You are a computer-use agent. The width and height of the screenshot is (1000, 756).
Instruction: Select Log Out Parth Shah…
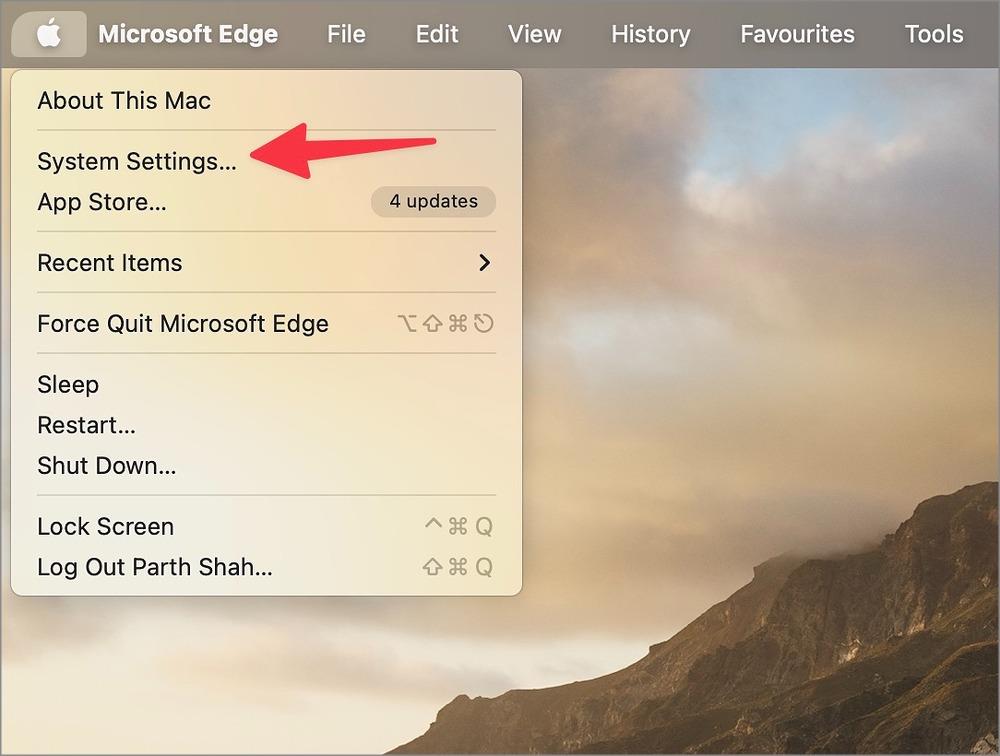[267, 567]
